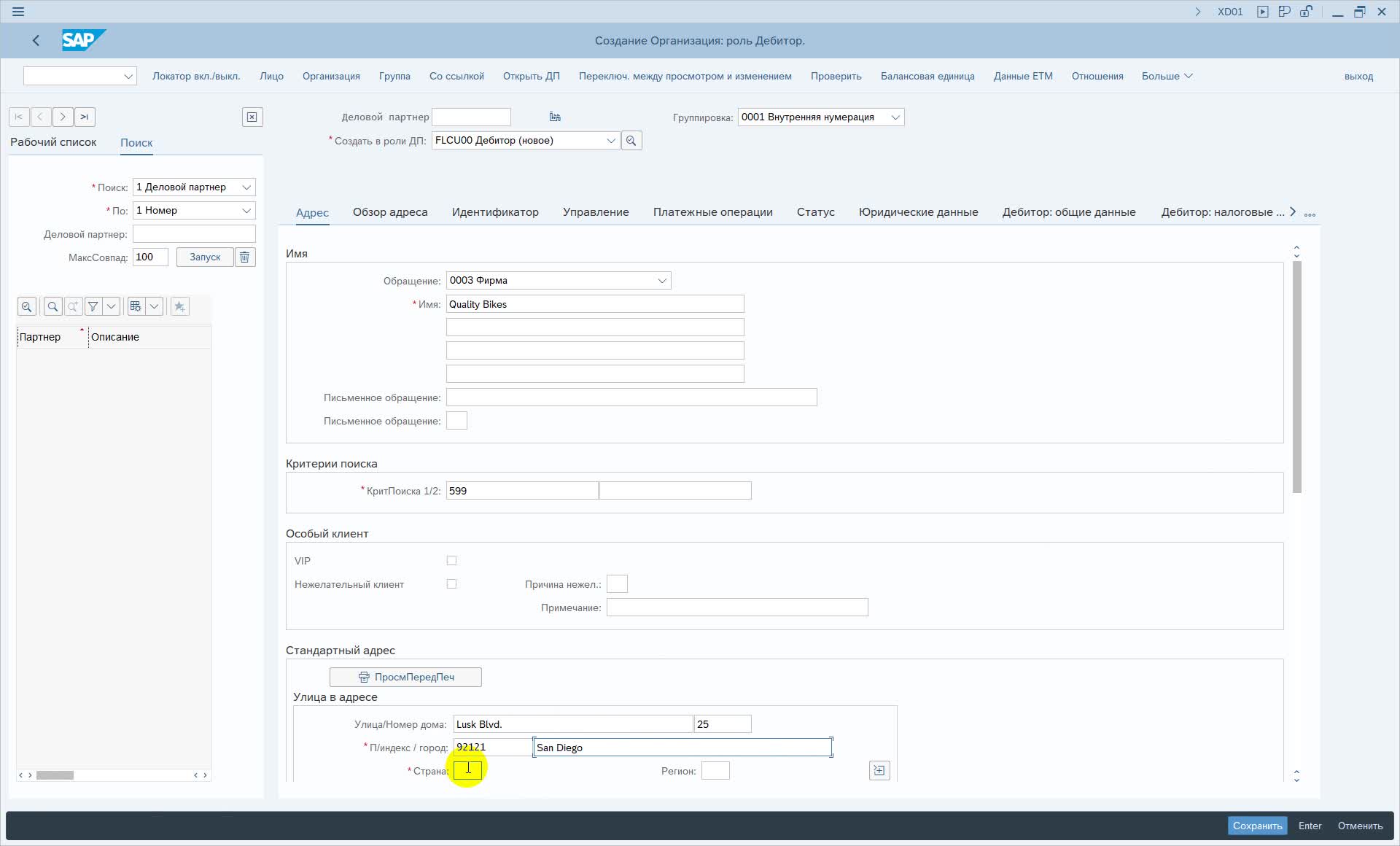The height and width of the screenshot is (846, 1400).
Task: Click the Проверить toolbar button
Action: (836, 76)
